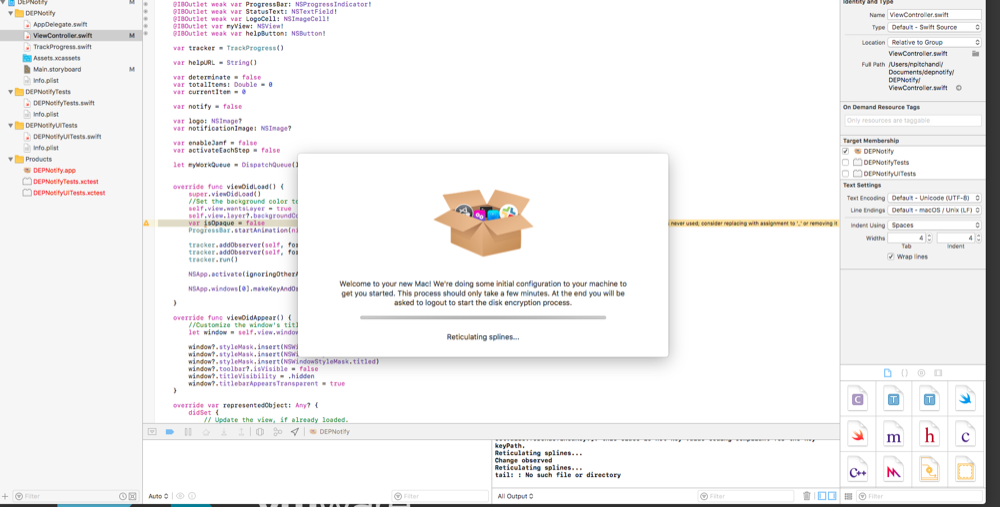
Task: Click the setup progress bar in dialog
Action: point(483,317)
